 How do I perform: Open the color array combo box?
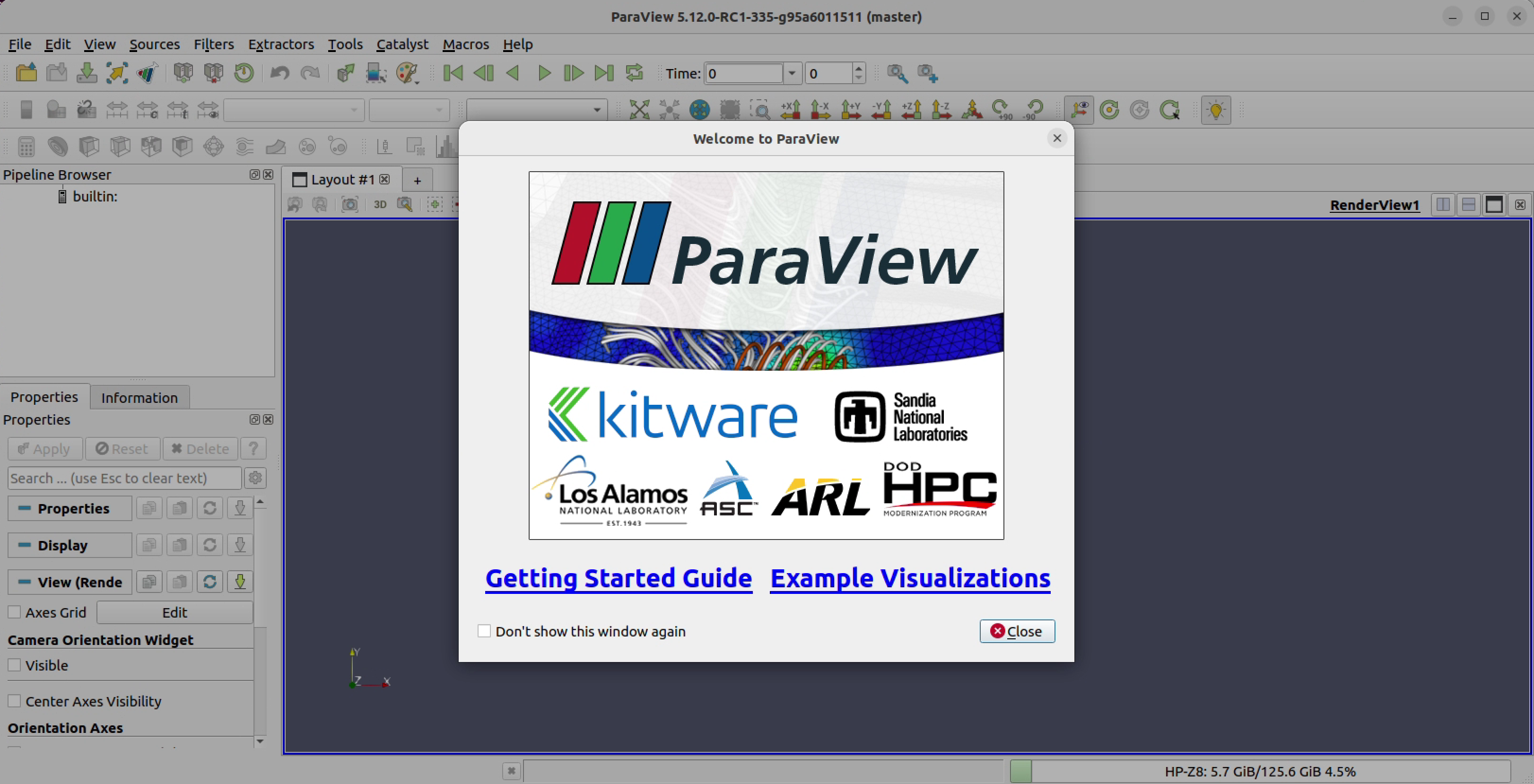click(x=294, y=110)
